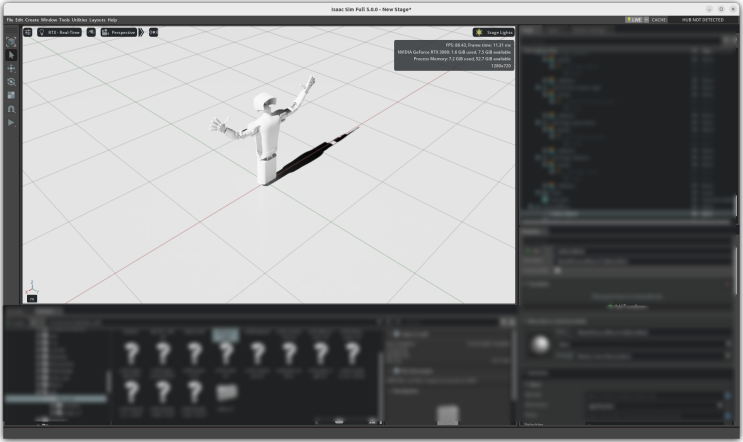Open the Stage Lights menu
The image size is (743, 442).
(x=494, y=32)
